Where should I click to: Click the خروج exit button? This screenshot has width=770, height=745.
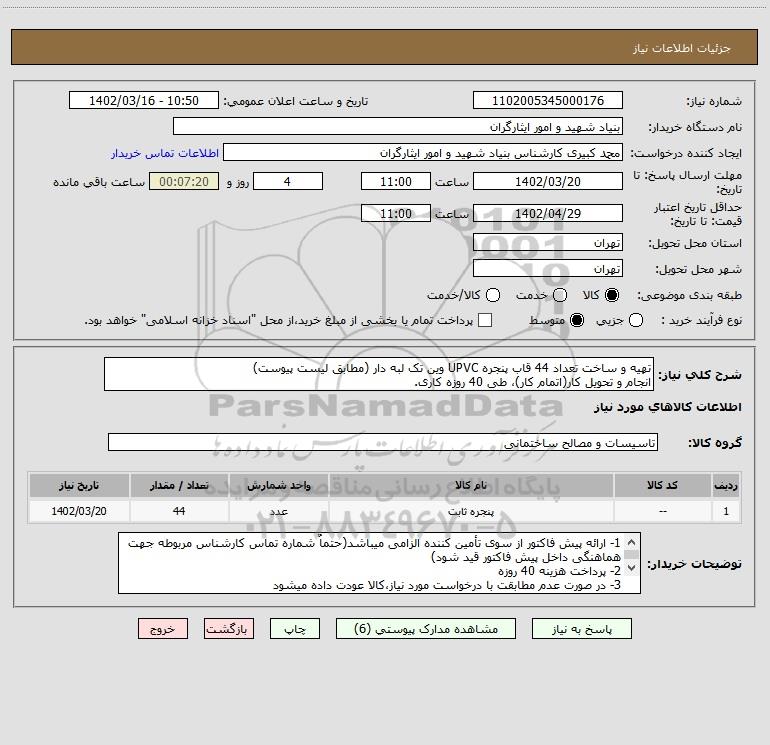coord(163,629)
